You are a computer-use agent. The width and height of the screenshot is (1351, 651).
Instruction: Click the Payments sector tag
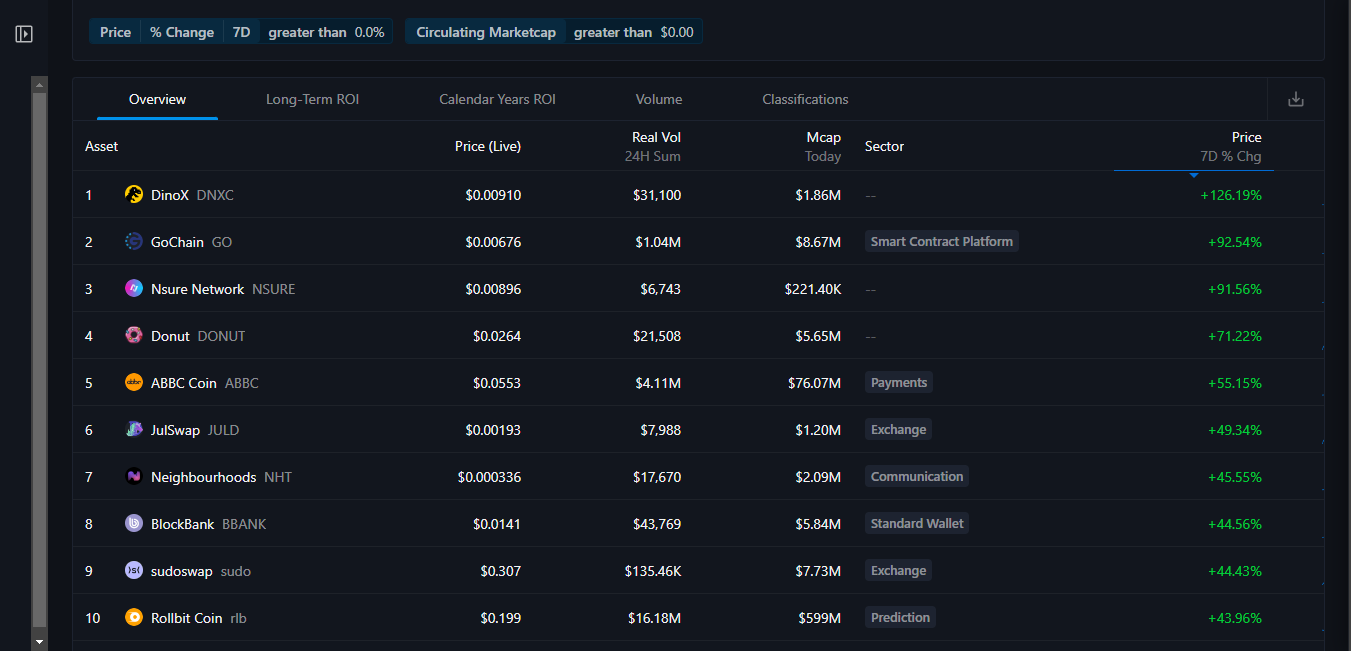coord(899,382)
